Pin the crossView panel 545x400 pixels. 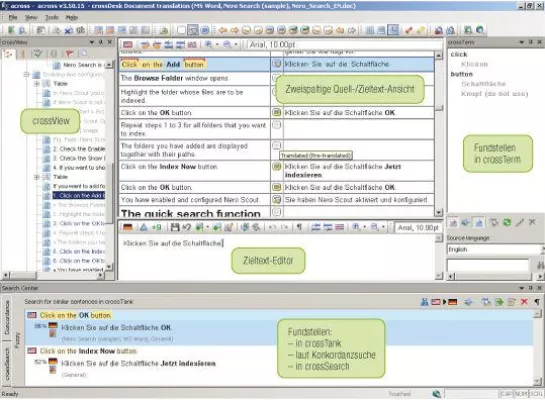point(101,42)
